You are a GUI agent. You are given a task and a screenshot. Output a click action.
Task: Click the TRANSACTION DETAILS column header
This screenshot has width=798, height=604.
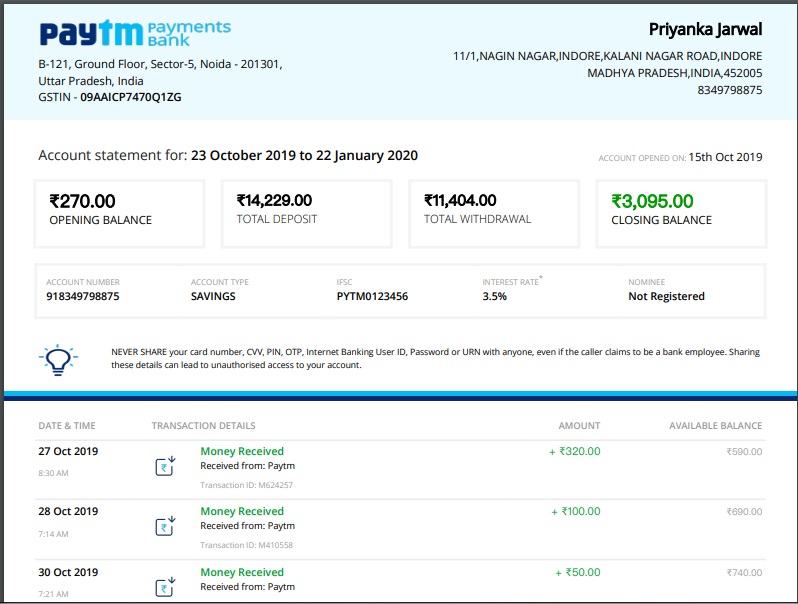click(x=204, y=425)
